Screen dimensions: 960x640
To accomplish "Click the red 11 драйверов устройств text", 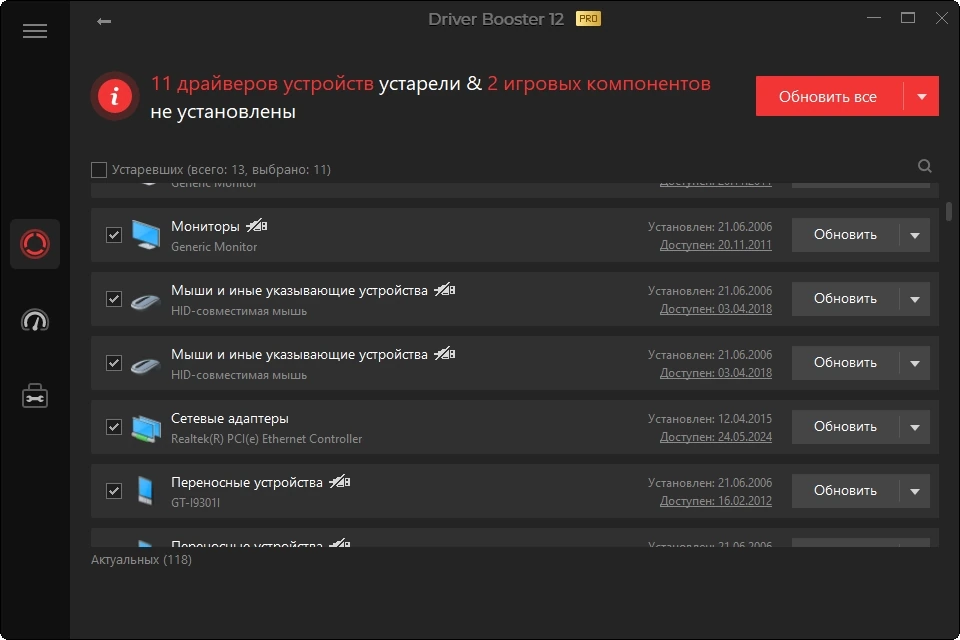I will [x=262, y=83].
